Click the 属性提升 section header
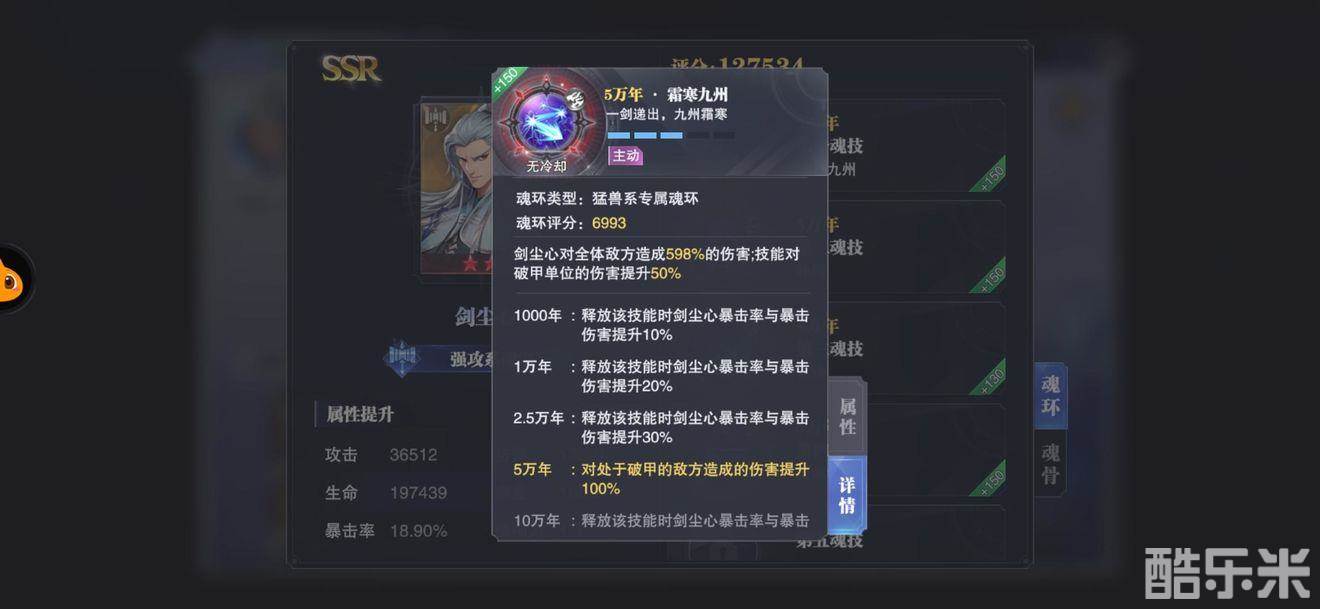Screen dimensions: 1320x609 (x=358, y=414)
